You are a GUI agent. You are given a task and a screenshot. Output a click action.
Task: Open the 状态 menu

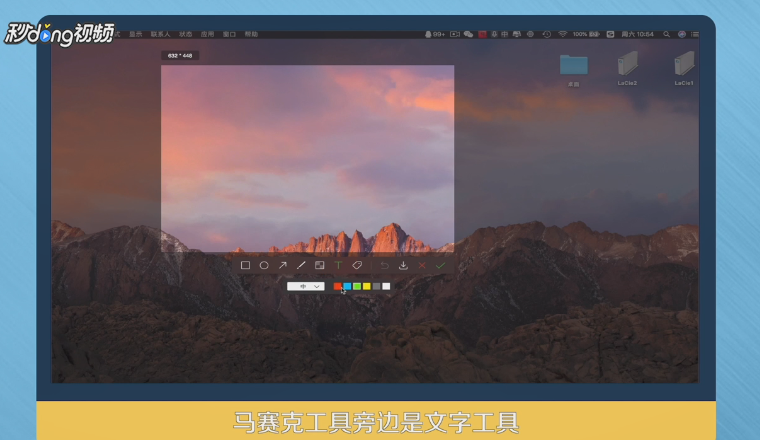click(186, 34)
